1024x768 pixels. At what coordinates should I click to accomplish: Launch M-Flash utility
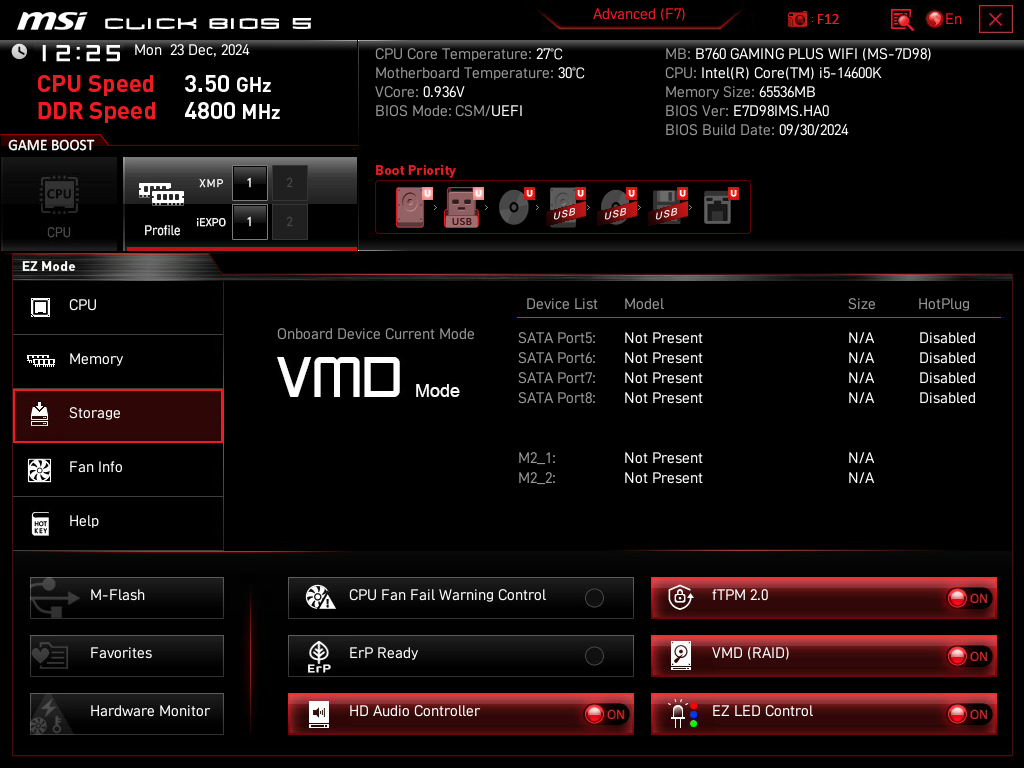coord(127,598)
